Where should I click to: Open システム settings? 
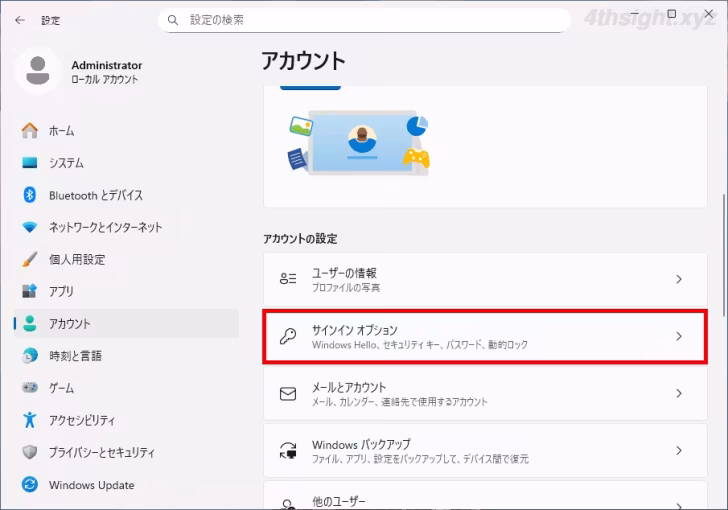[x=126, y=163]
